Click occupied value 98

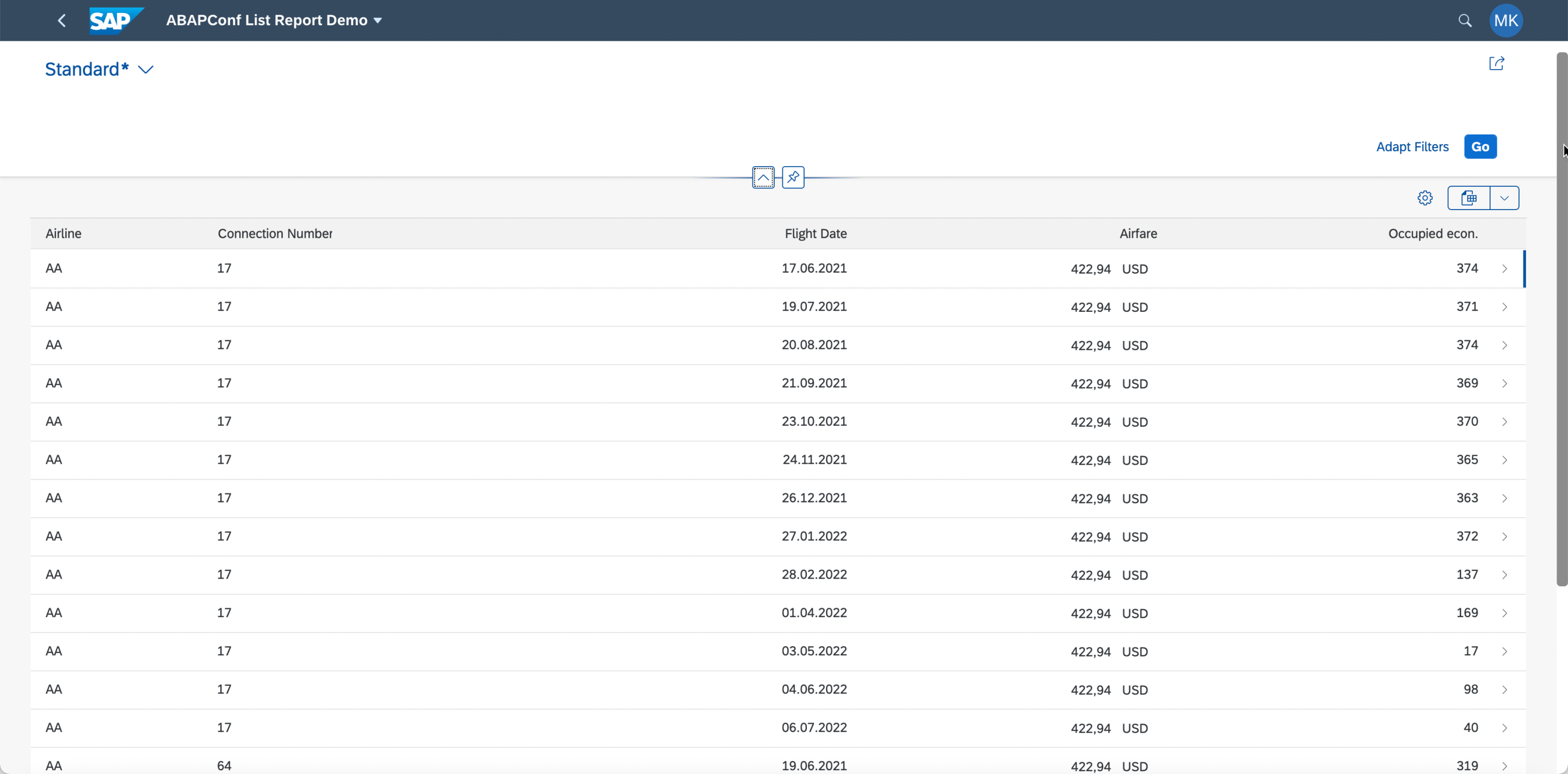pos(1471,689)
